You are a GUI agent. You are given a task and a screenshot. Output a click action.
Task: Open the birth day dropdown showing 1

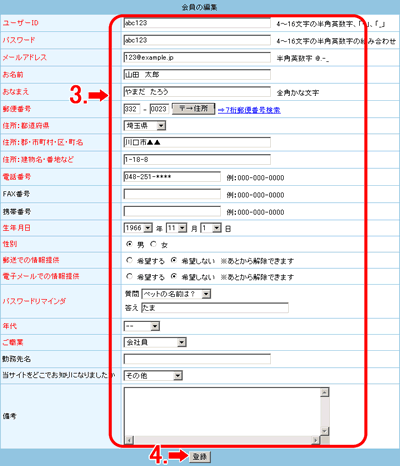[211, 228]
